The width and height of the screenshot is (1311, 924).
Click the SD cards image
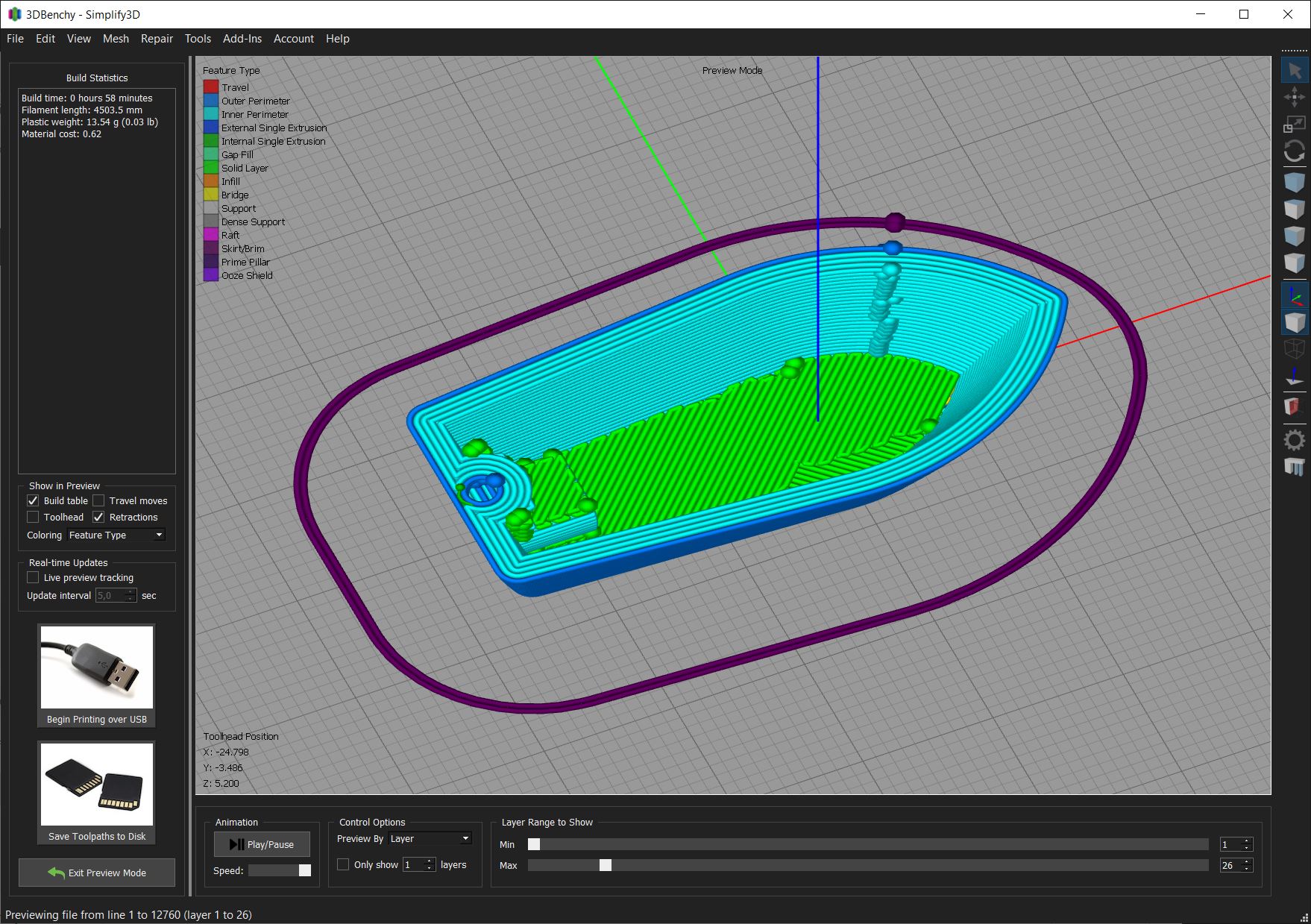pyautogui.click(x=97, y=785)
